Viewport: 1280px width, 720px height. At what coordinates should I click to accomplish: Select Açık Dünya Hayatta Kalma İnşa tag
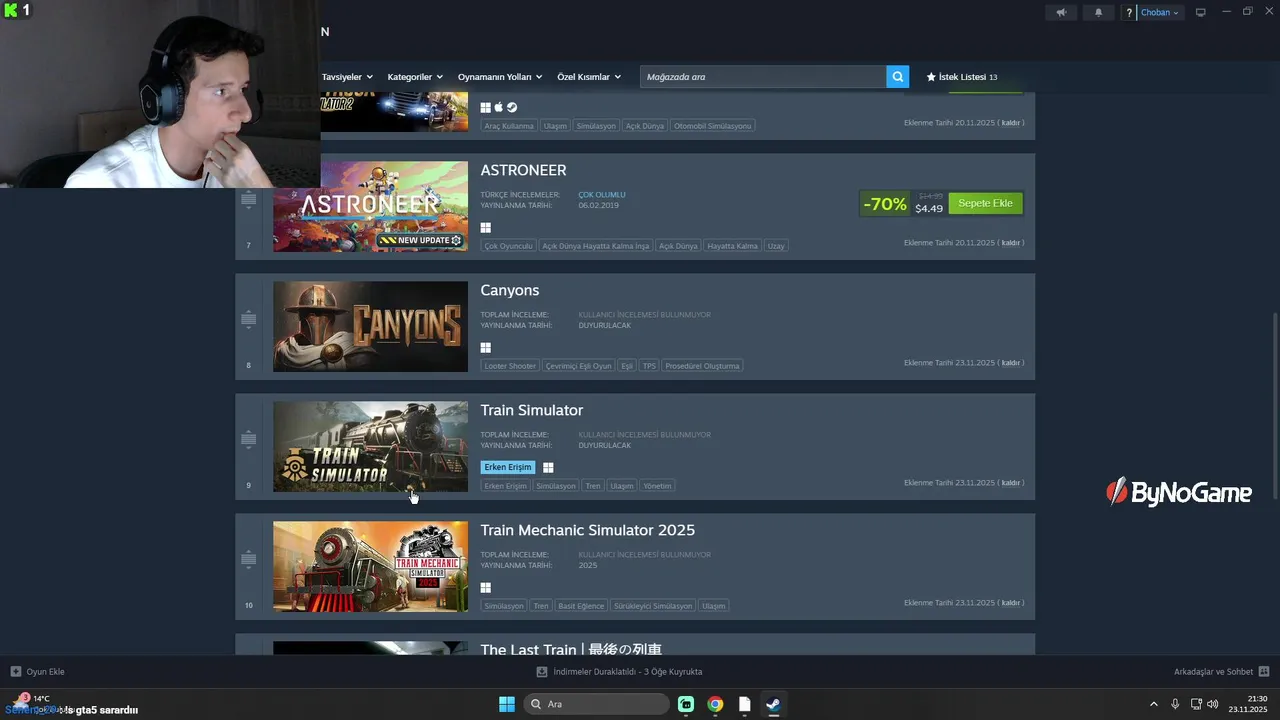point(596,246)
